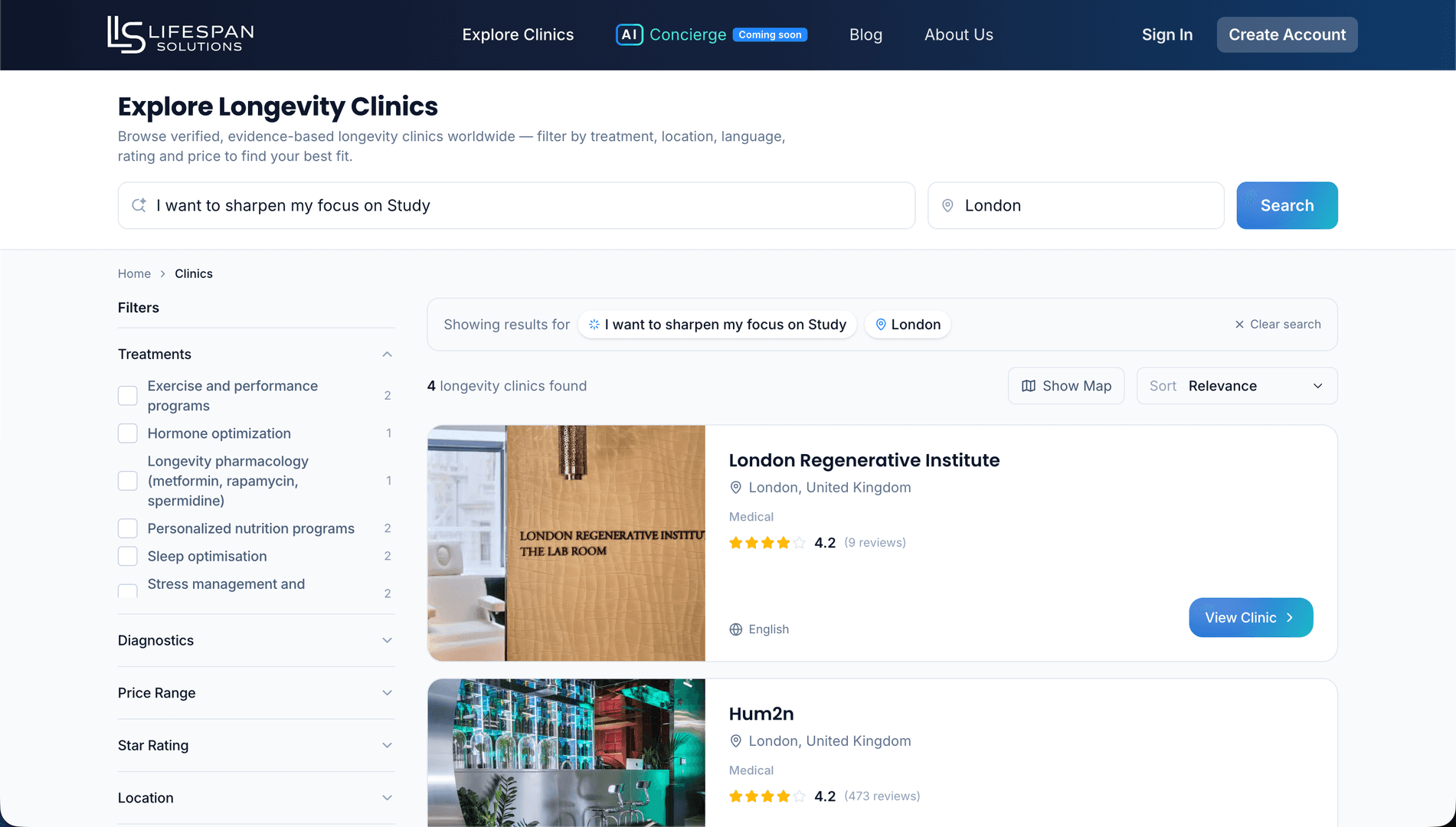The image size is (1456, 827).
Task: Click the location pin icon in the London input
Action: click(947, 205)
